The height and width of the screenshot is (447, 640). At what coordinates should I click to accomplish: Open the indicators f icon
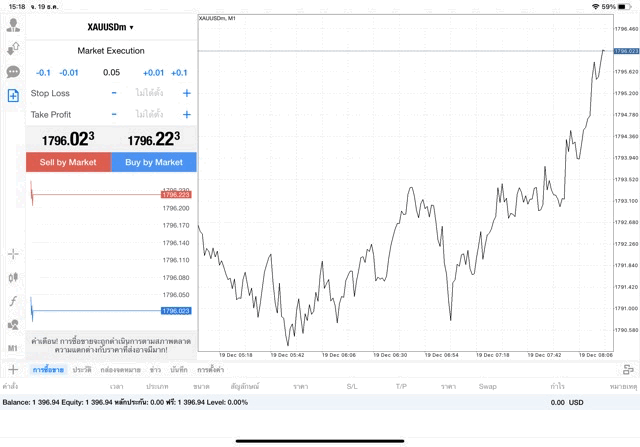click(x=13, y=301)
